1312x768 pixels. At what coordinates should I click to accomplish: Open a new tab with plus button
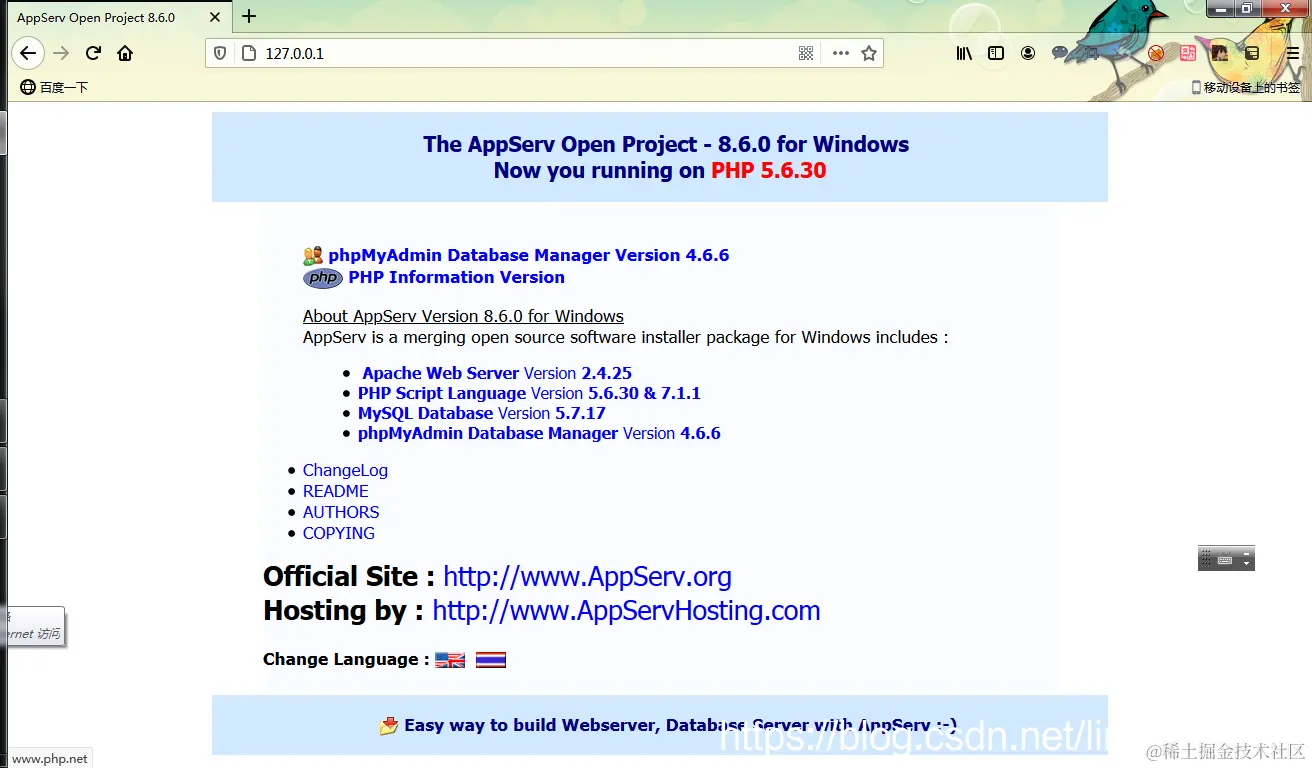(249, 16)
